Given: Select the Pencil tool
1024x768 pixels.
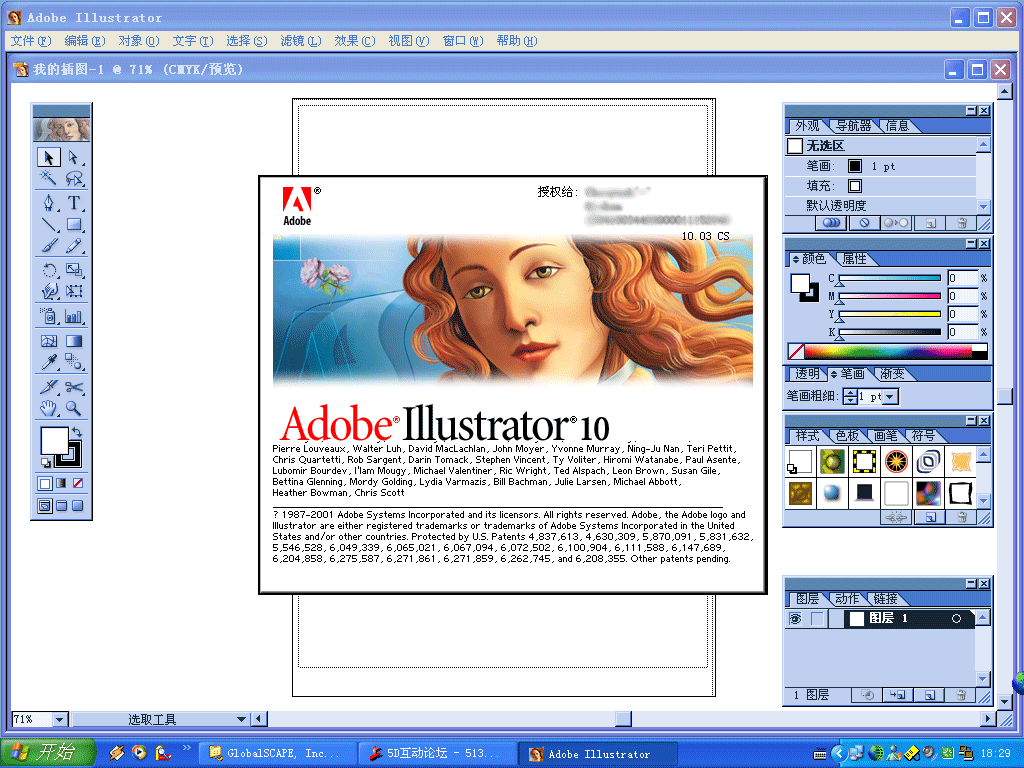Looking at the screenshot, I should pos(74,246).
